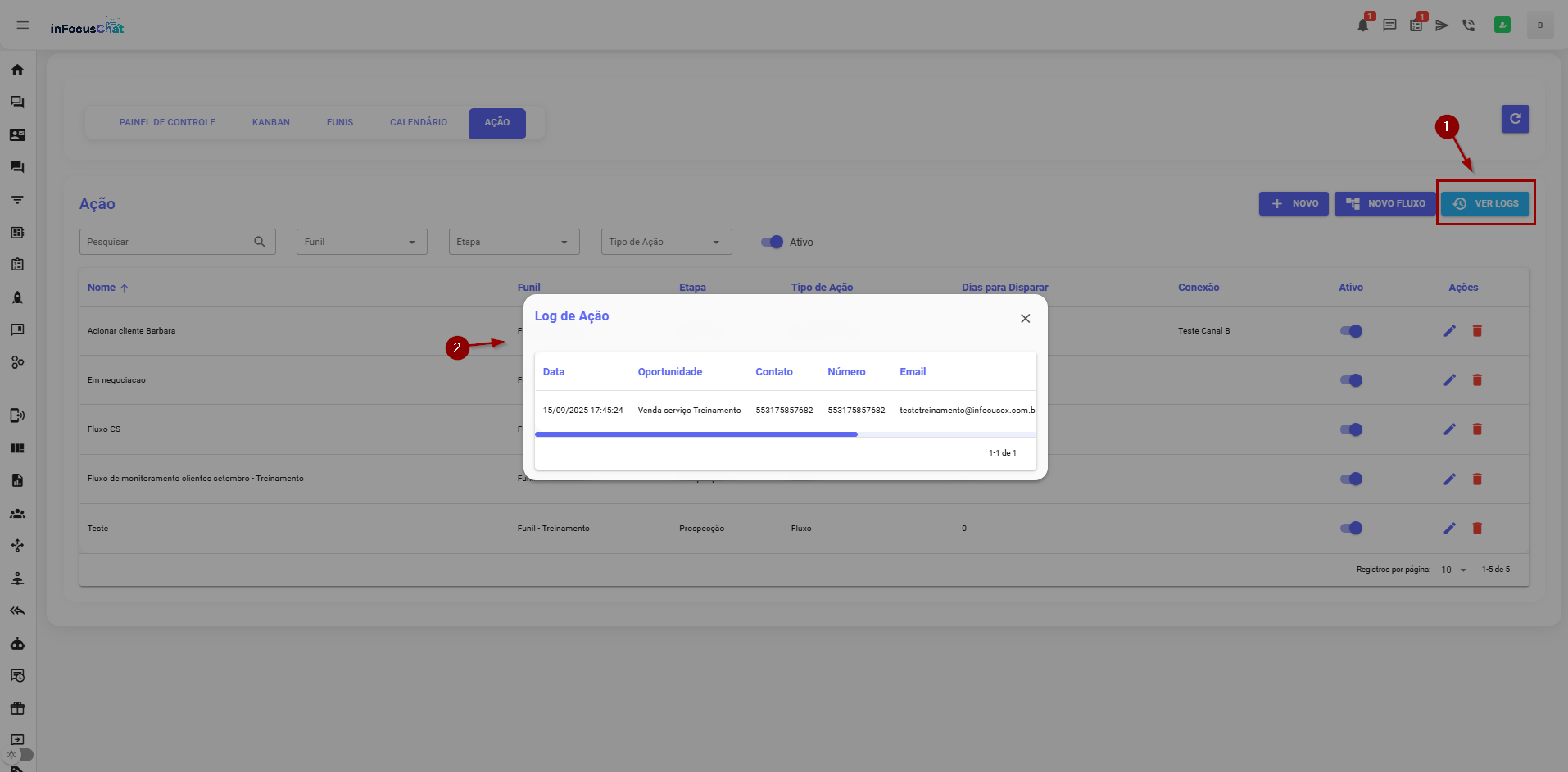The height and width of the screenshot is (772, 1568).
Task: Close the Log de Ação dialog
Action: pos(1025,319)
